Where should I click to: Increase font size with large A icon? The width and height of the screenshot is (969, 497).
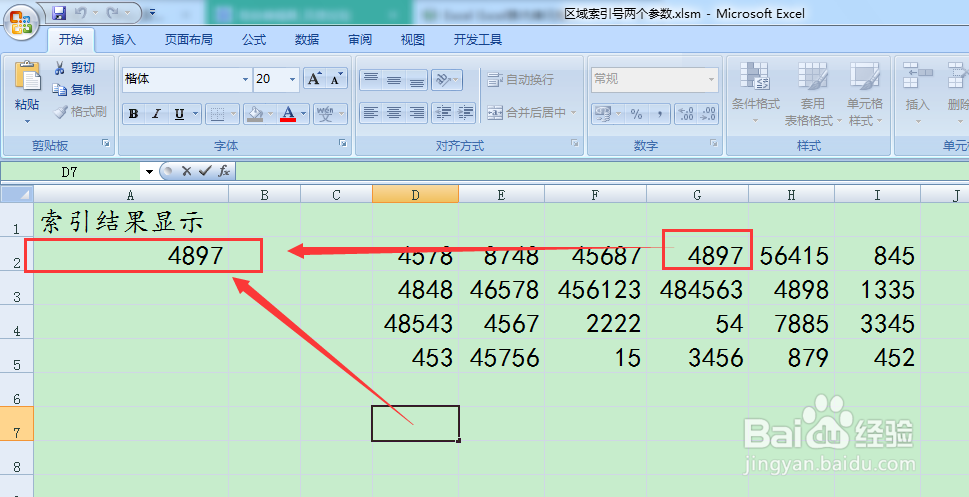pyautogui.click(x=314, y=79)
